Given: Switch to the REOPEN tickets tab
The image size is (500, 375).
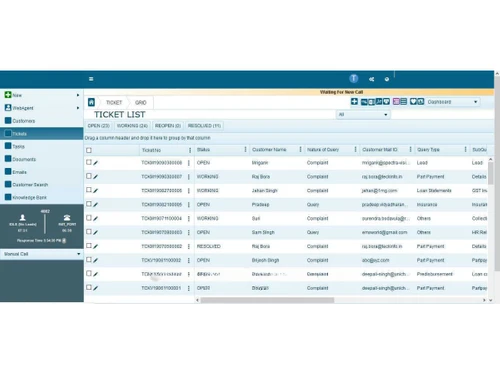Looking at the screenshot, I should pyautogui.click(x=168, y=126).
